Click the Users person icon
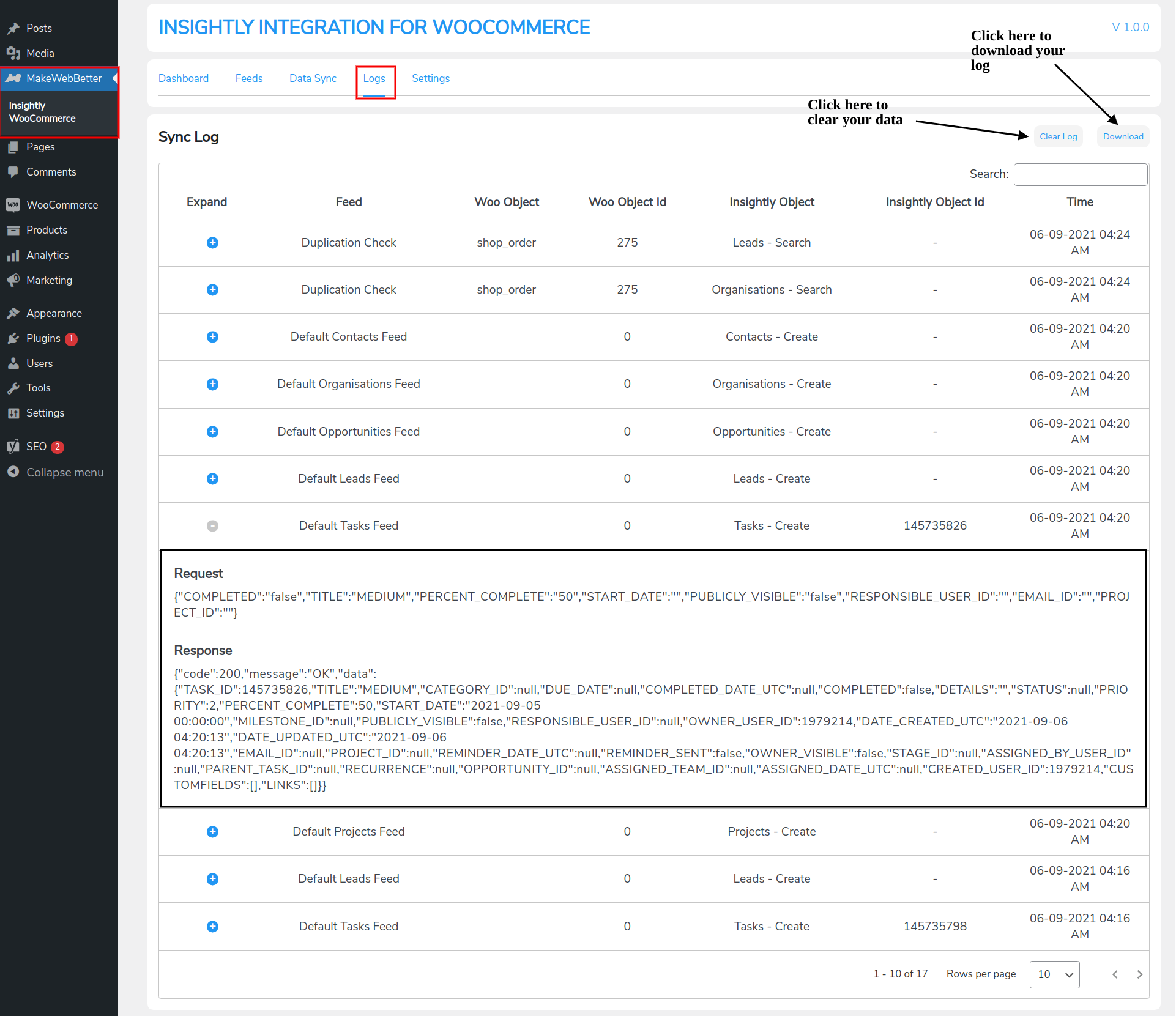The width and height of the screenshot is (1176, 1016). (x=13, y=363)
